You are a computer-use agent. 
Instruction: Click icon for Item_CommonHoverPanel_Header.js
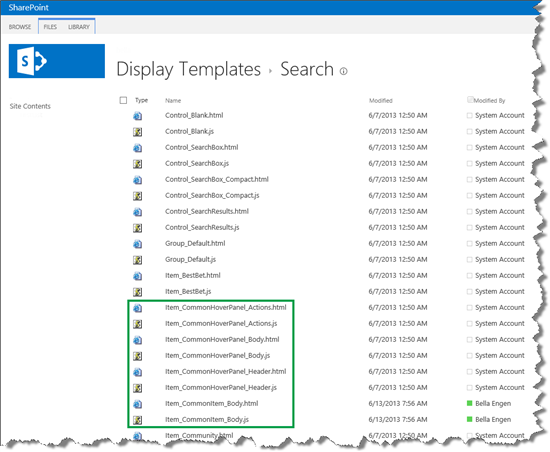coord(138,388)
